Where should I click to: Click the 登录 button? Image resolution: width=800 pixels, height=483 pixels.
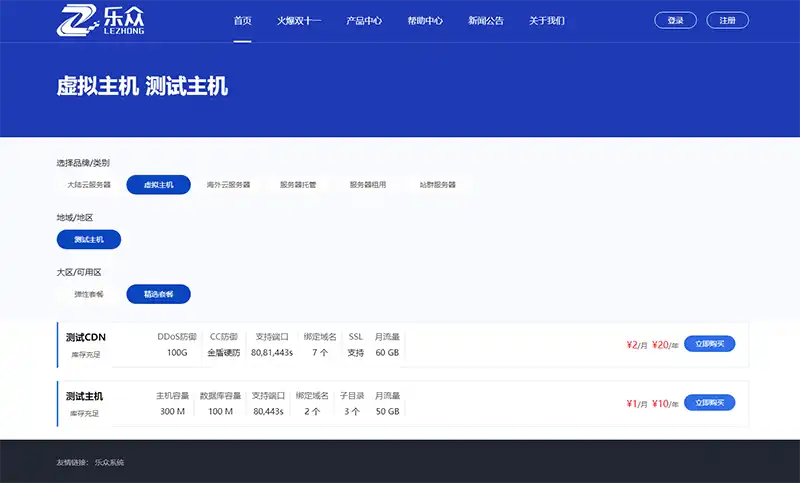pyautogui.click(x=676, y=20)
